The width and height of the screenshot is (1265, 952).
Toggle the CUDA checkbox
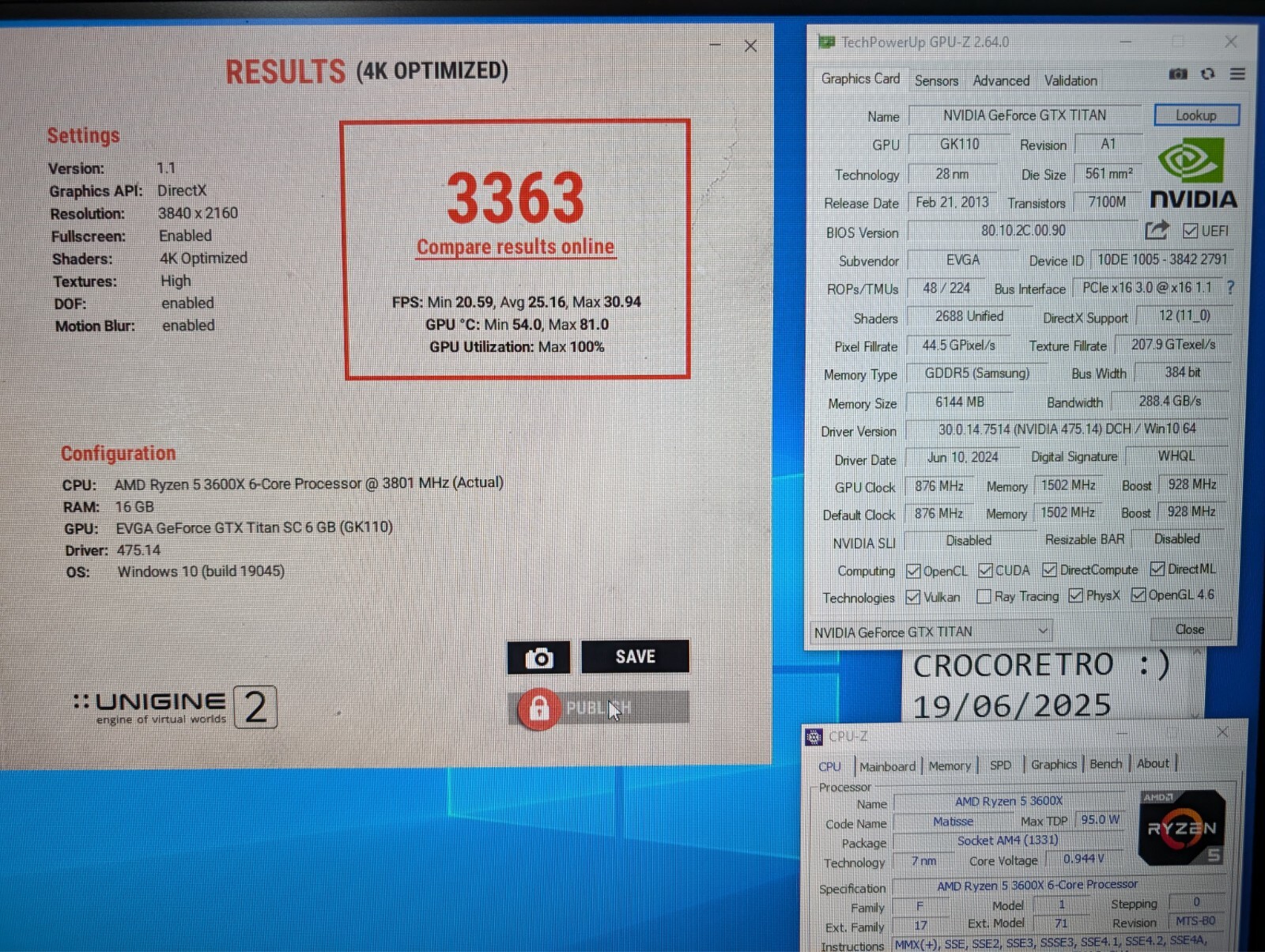click(x=985, y=570)
